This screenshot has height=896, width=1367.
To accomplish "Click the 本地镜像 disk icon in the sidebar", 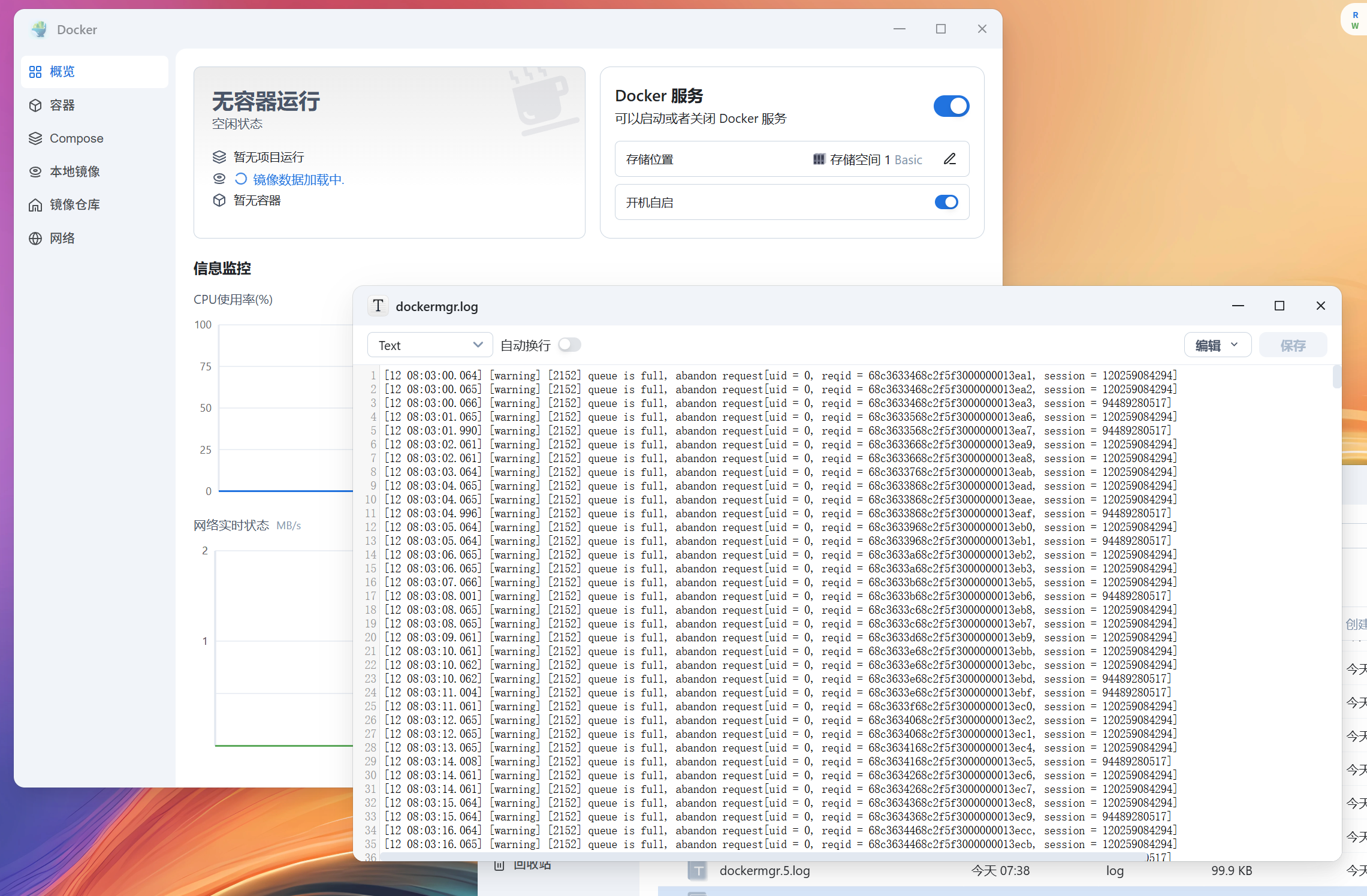I will [x=35, y=172].
